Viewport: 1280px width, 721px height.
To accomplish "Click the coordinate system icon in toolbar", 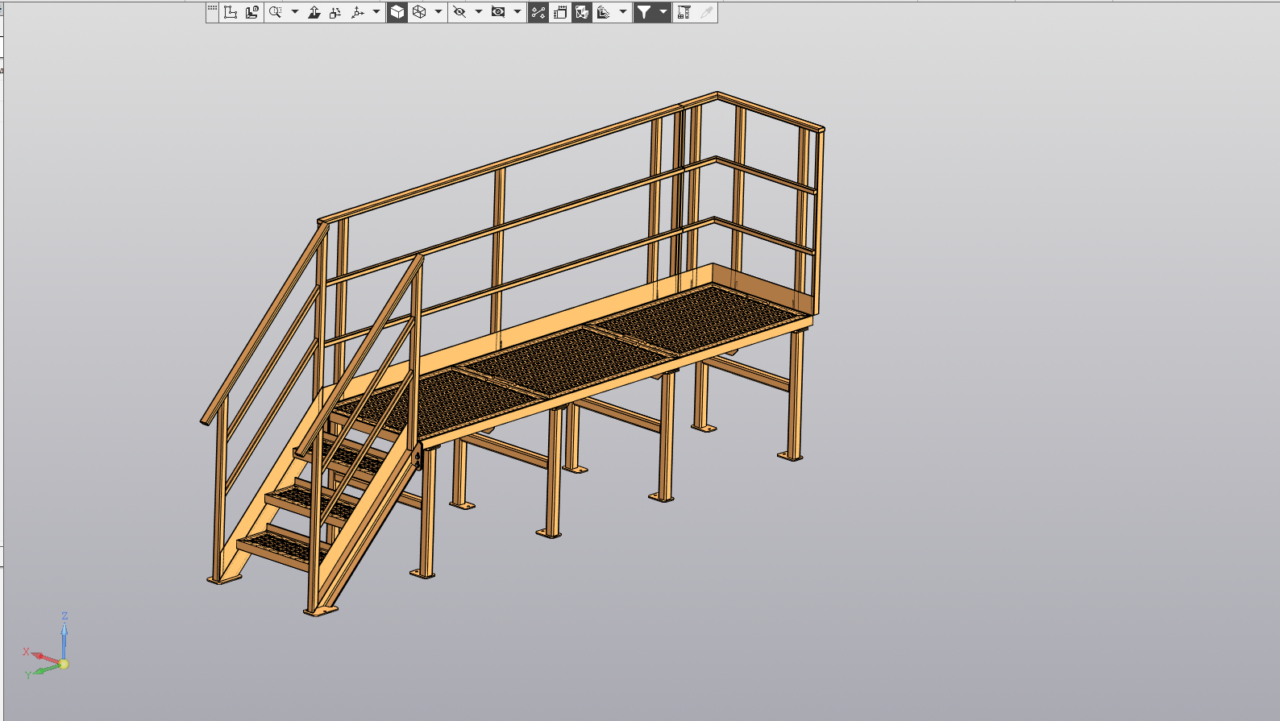I will coord(230,12).
